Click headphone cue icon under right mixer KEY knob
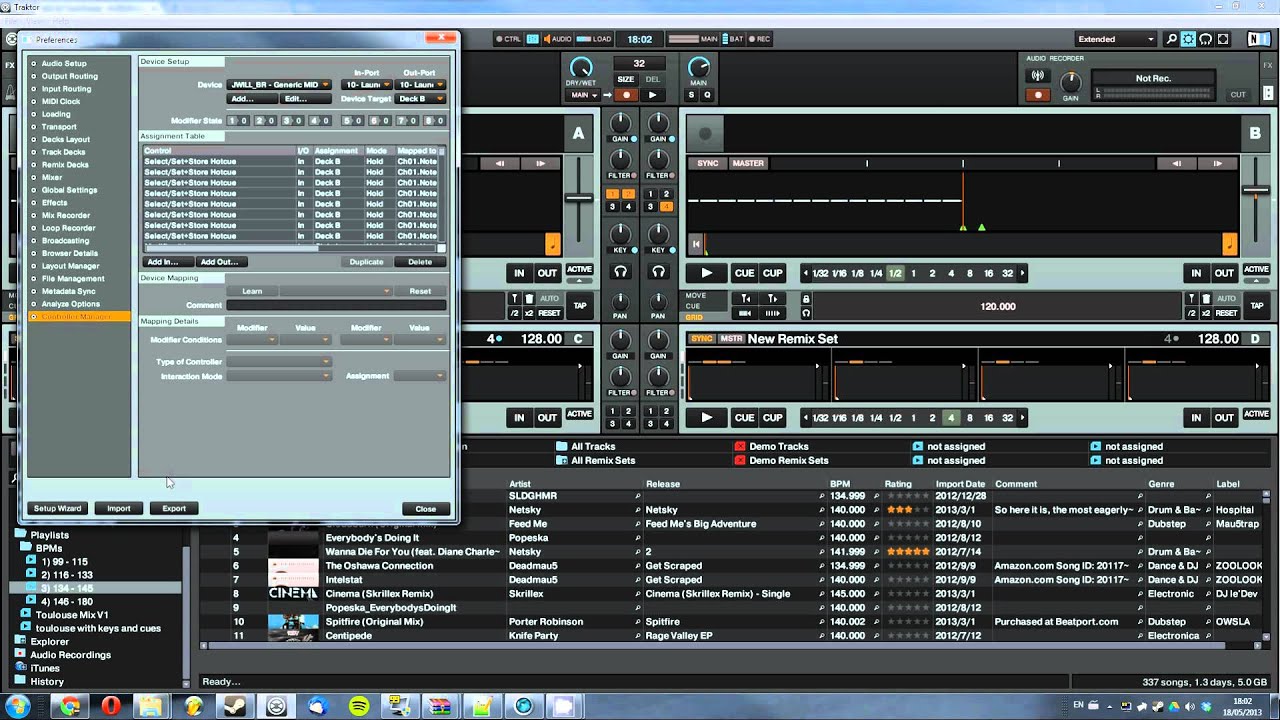1280x720 pixels. point(658,272)
